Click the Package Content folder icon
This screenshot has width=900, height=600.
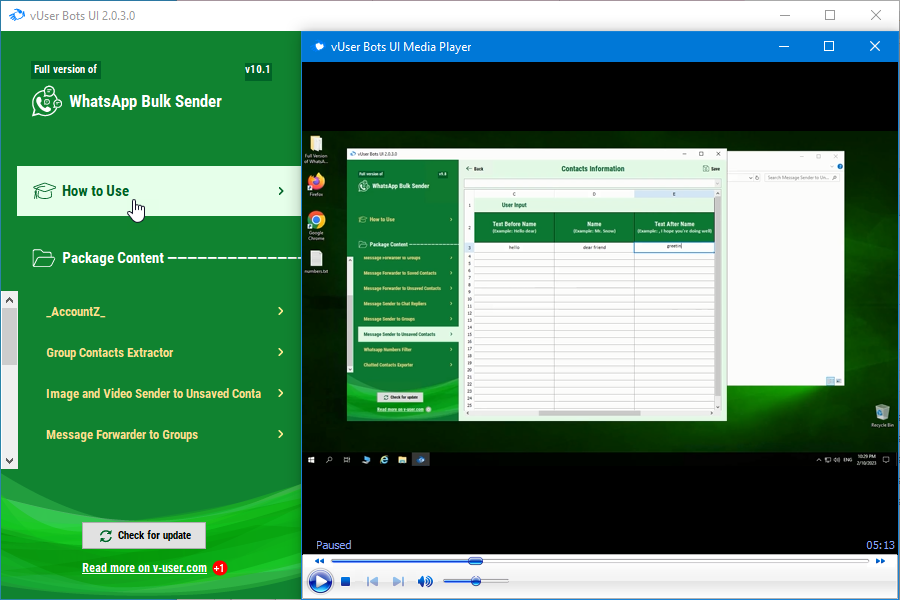tap(44, 258)
